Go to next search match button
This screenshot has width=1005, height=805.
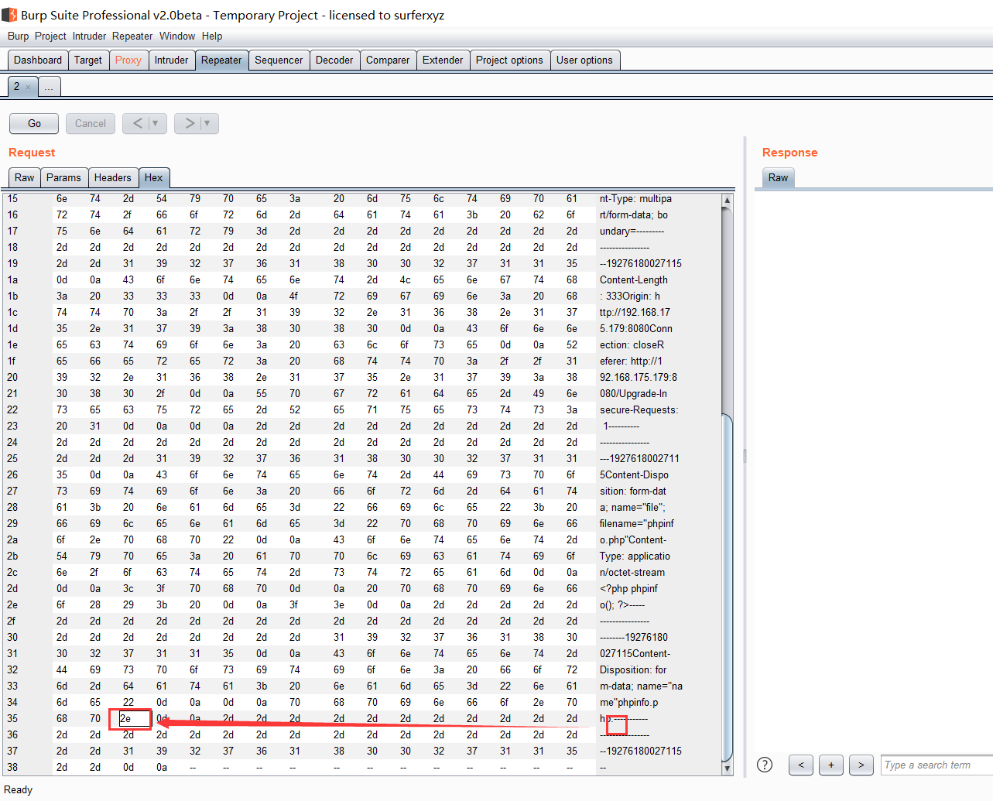(x=861, y=765)
